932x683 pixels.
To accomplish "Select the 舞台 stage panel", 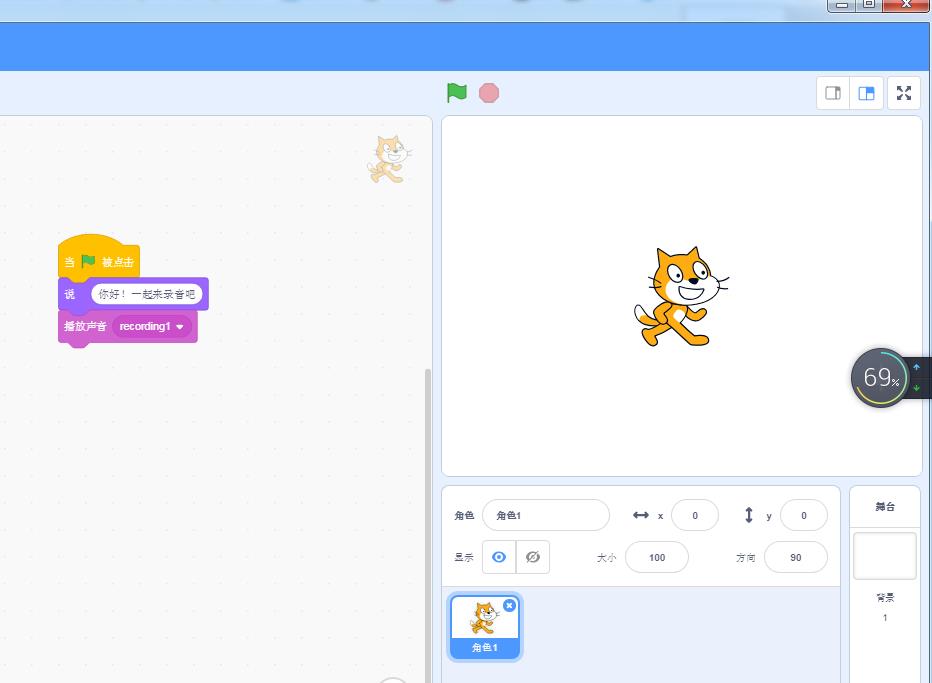I will [884, 506].
